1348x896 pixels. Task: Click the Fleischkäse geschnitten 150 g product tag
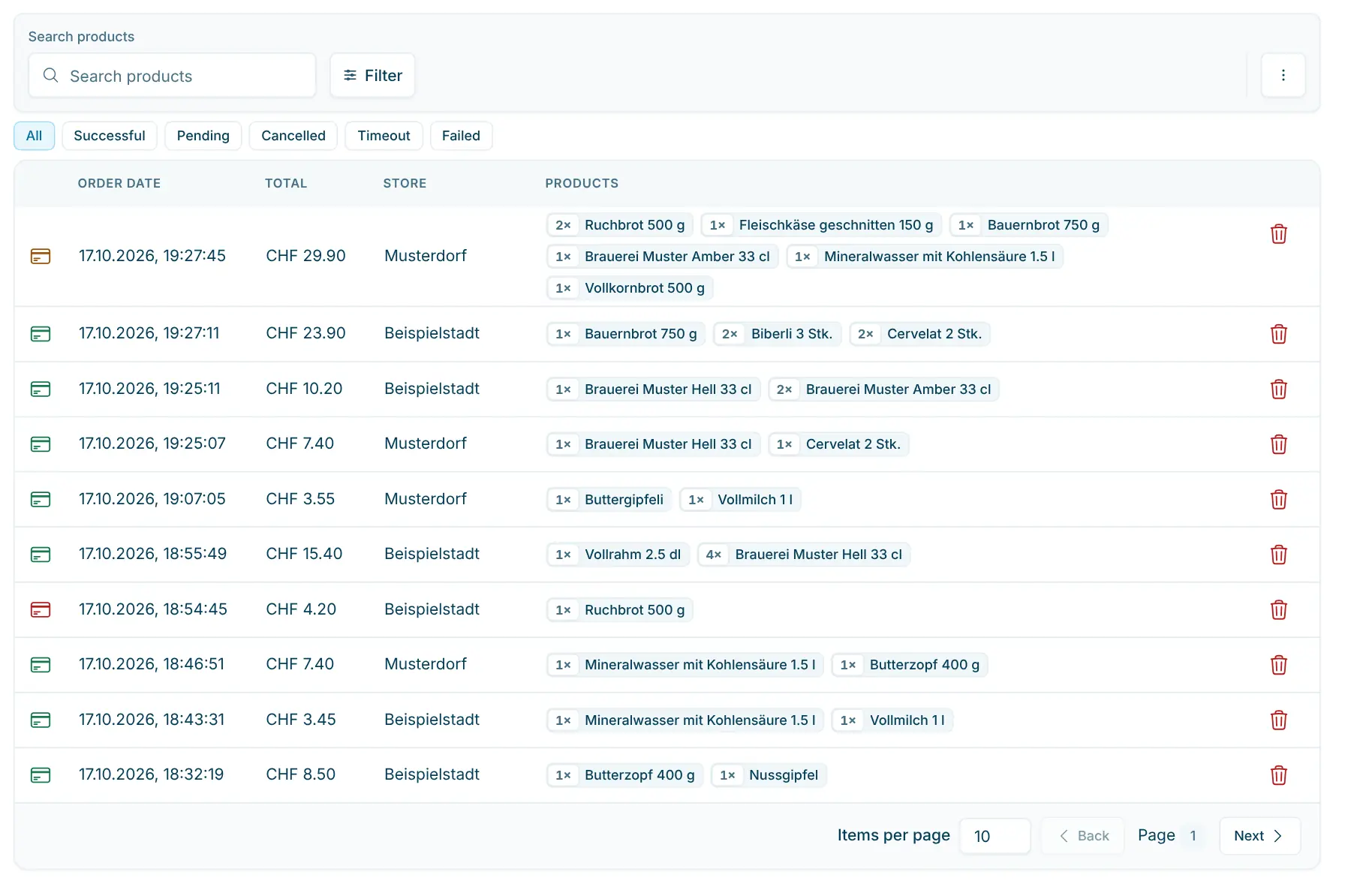821,225
